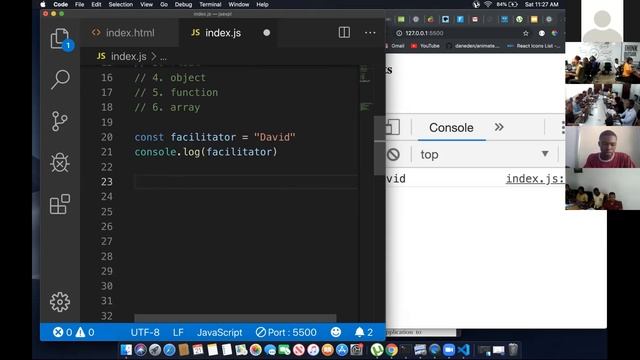Open Safari from the Dock

[x=169, y=350]
